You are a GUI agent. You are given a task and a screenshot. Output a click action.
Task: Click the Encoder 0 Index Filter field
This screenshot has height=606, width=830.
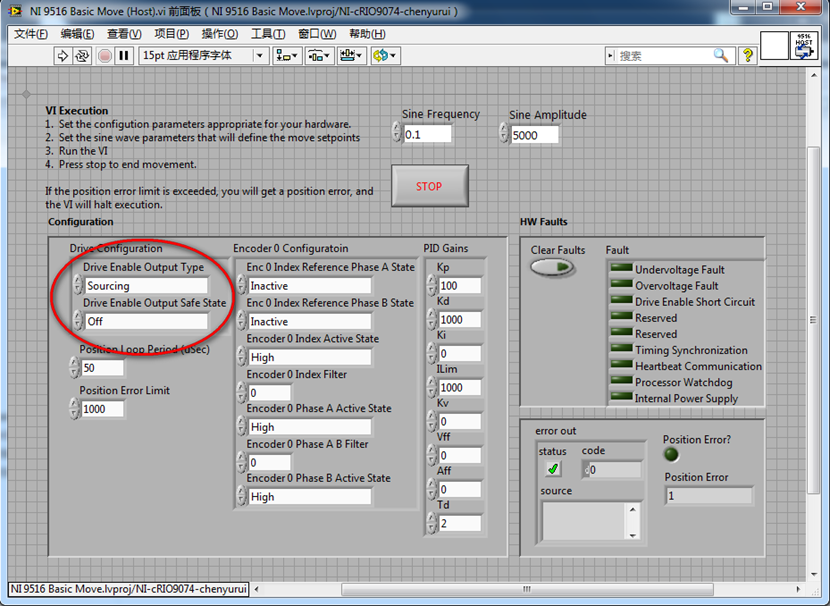click(269, 392)
